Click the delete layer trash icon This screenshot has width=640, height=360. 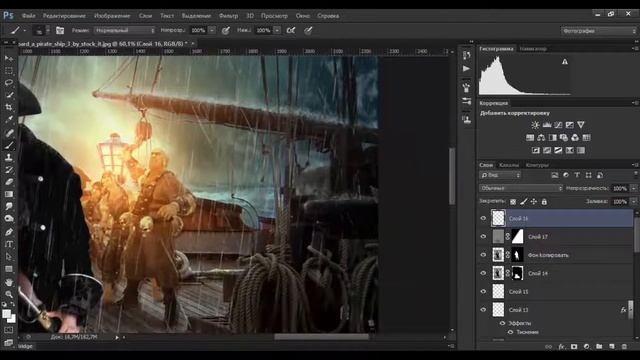point(624,347)
